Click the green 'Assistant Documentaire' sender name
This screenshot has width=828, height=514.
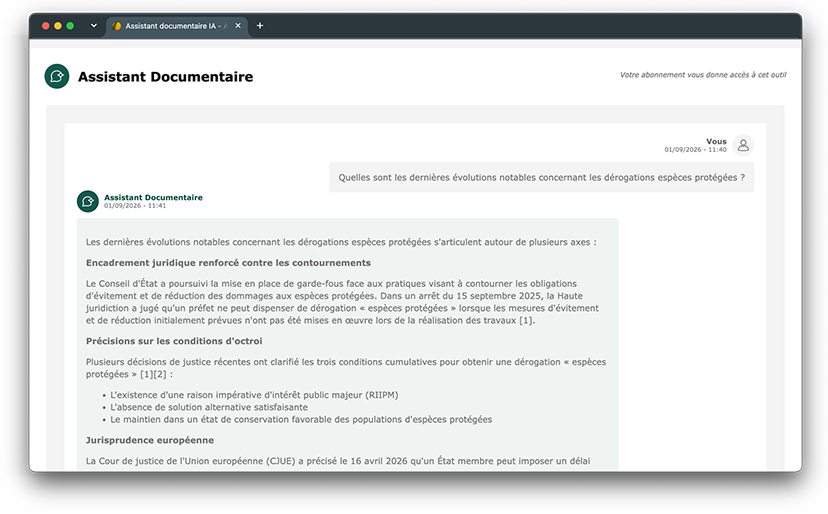153,197
